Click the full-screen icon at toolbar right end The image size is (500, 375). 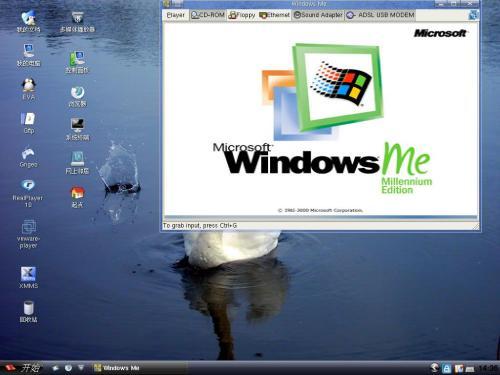point(473,15)
